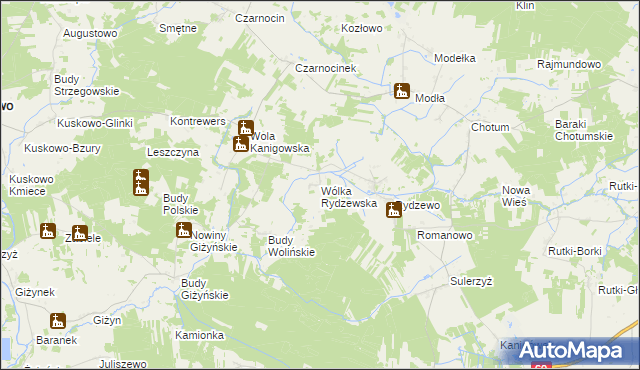Viewport: 640px width, 370px height.
Task: Click the Budy Giżyńskie label
Action: [x=204, y=289]
